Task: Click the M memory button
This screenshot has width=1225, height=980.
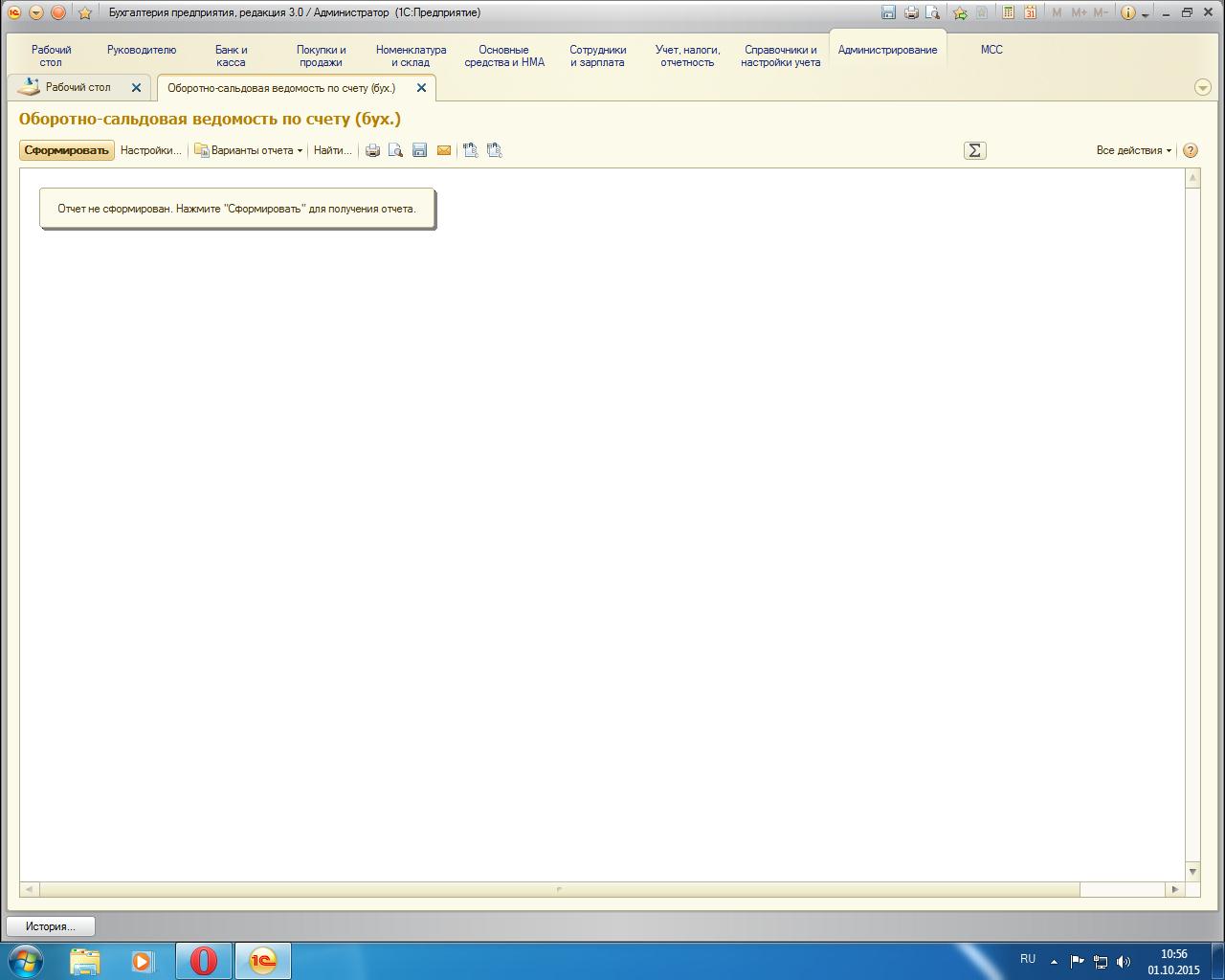Action: (x=1057, y=12)
